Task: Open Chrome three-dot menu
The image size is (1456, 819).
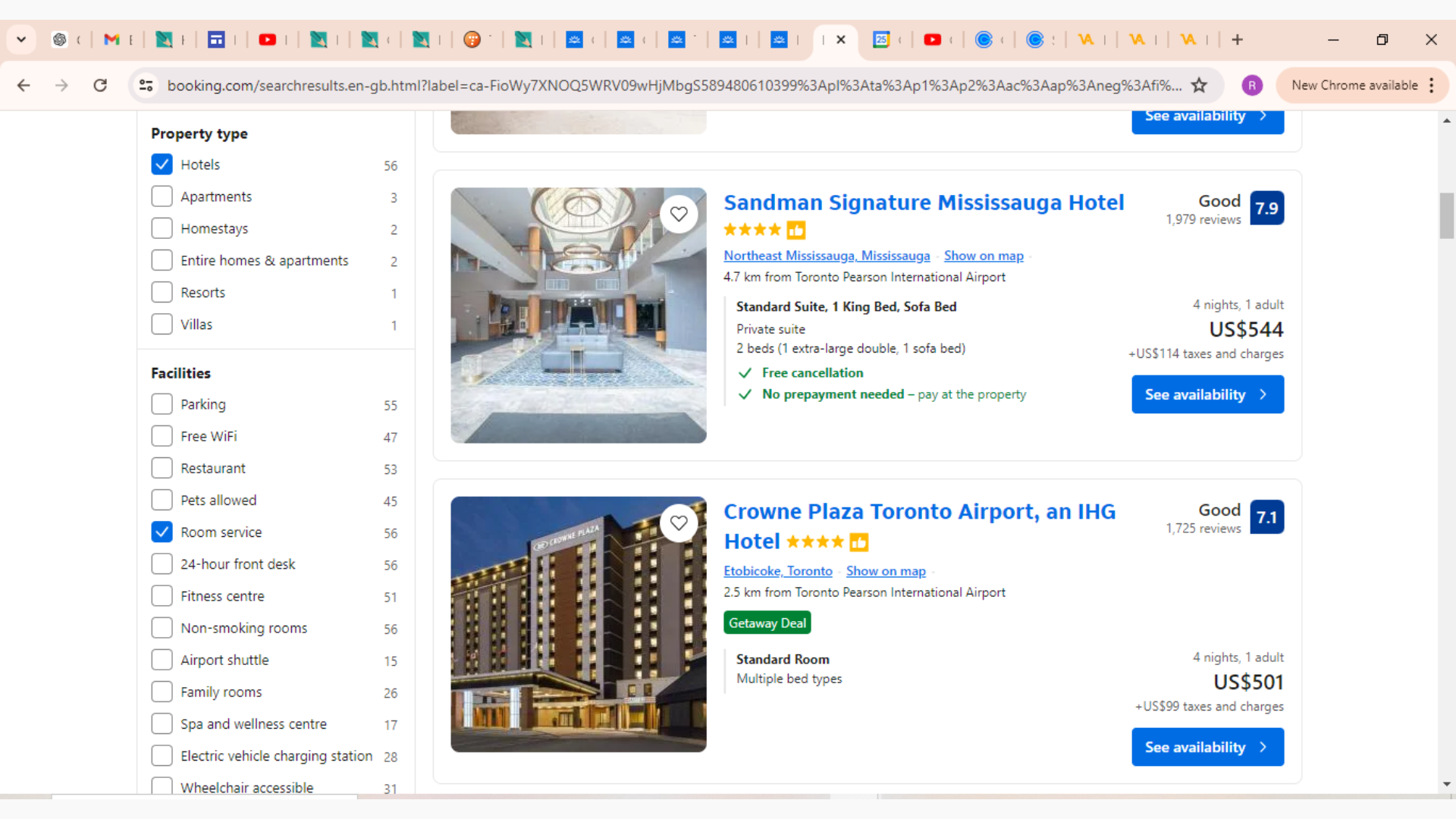Action: (x=1432, y=86)
